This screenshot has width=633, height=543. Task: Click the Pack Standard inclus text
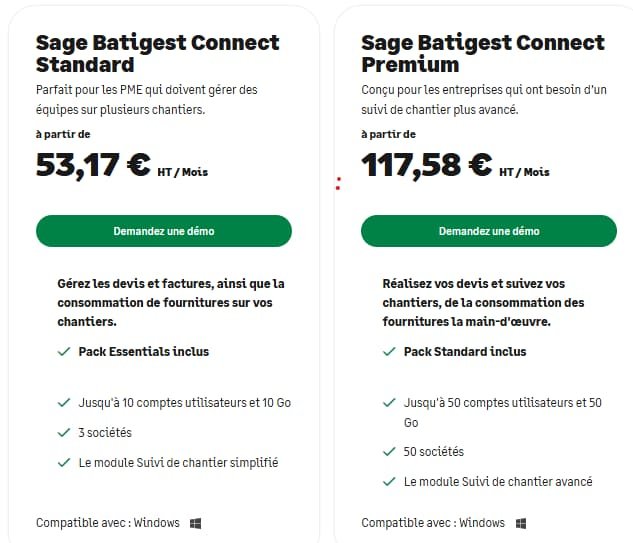point(465,352)
